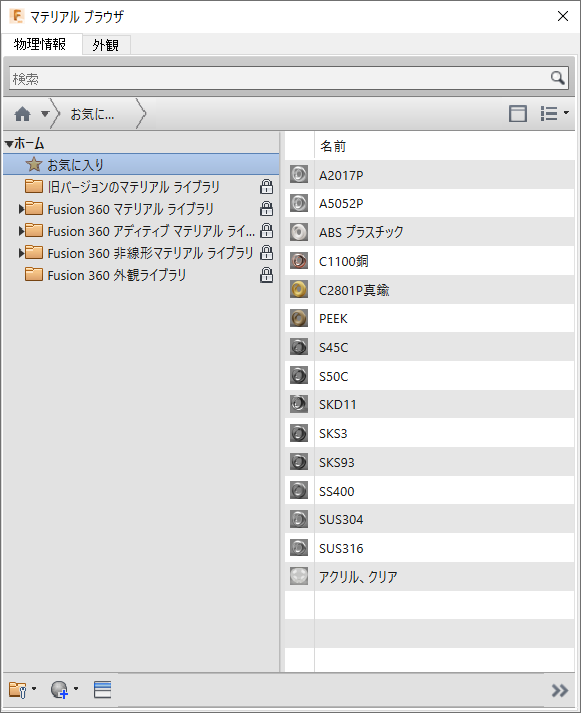Select the S50C row text
Image resolution: width=581 pixels, height=713 pixels.
pyautogui.click(x=333, y=376)
